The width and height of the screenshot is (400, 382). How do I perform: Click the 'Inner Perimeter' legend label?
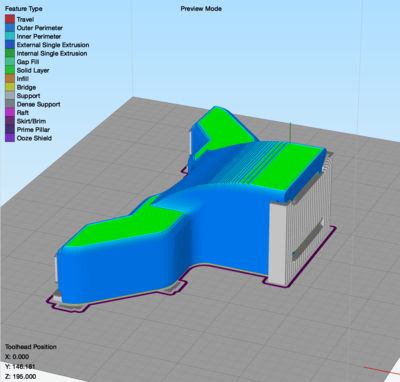(39, 36)
